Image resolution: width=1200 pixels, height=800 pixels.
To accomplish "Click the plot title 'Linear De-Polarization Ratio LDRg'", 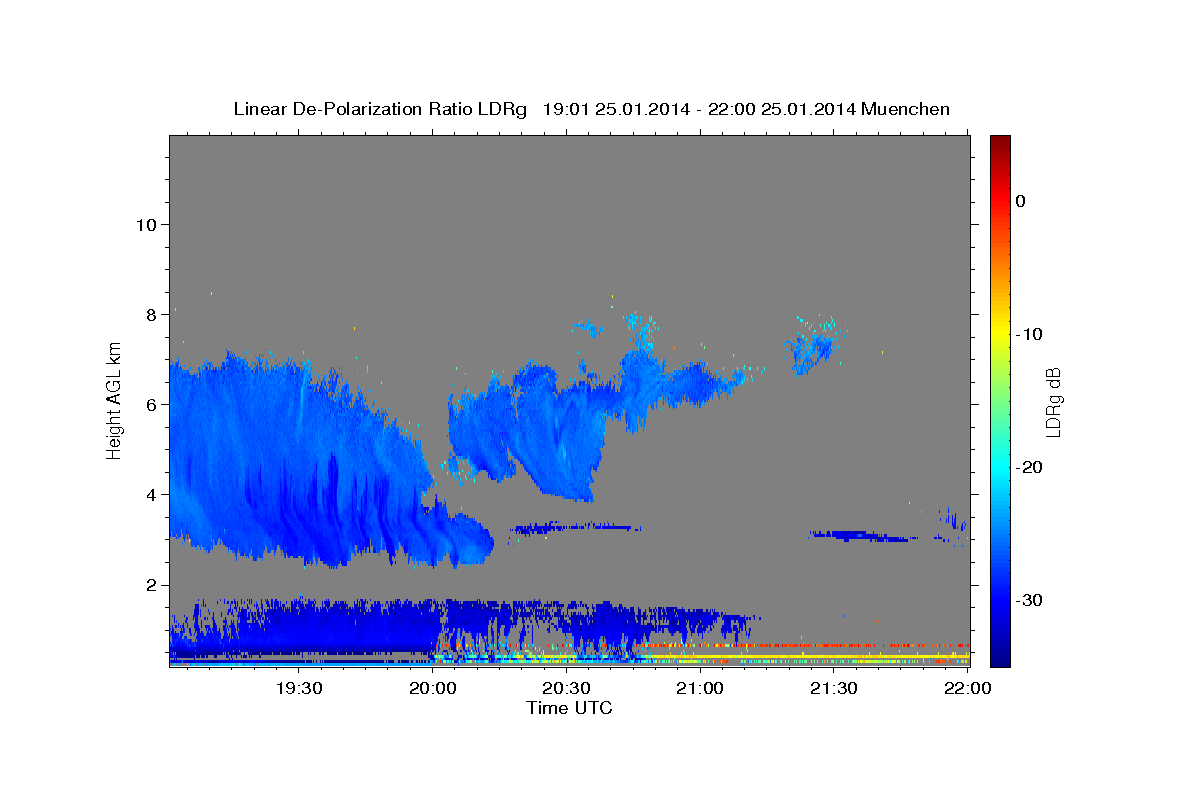I will point(380,109).
